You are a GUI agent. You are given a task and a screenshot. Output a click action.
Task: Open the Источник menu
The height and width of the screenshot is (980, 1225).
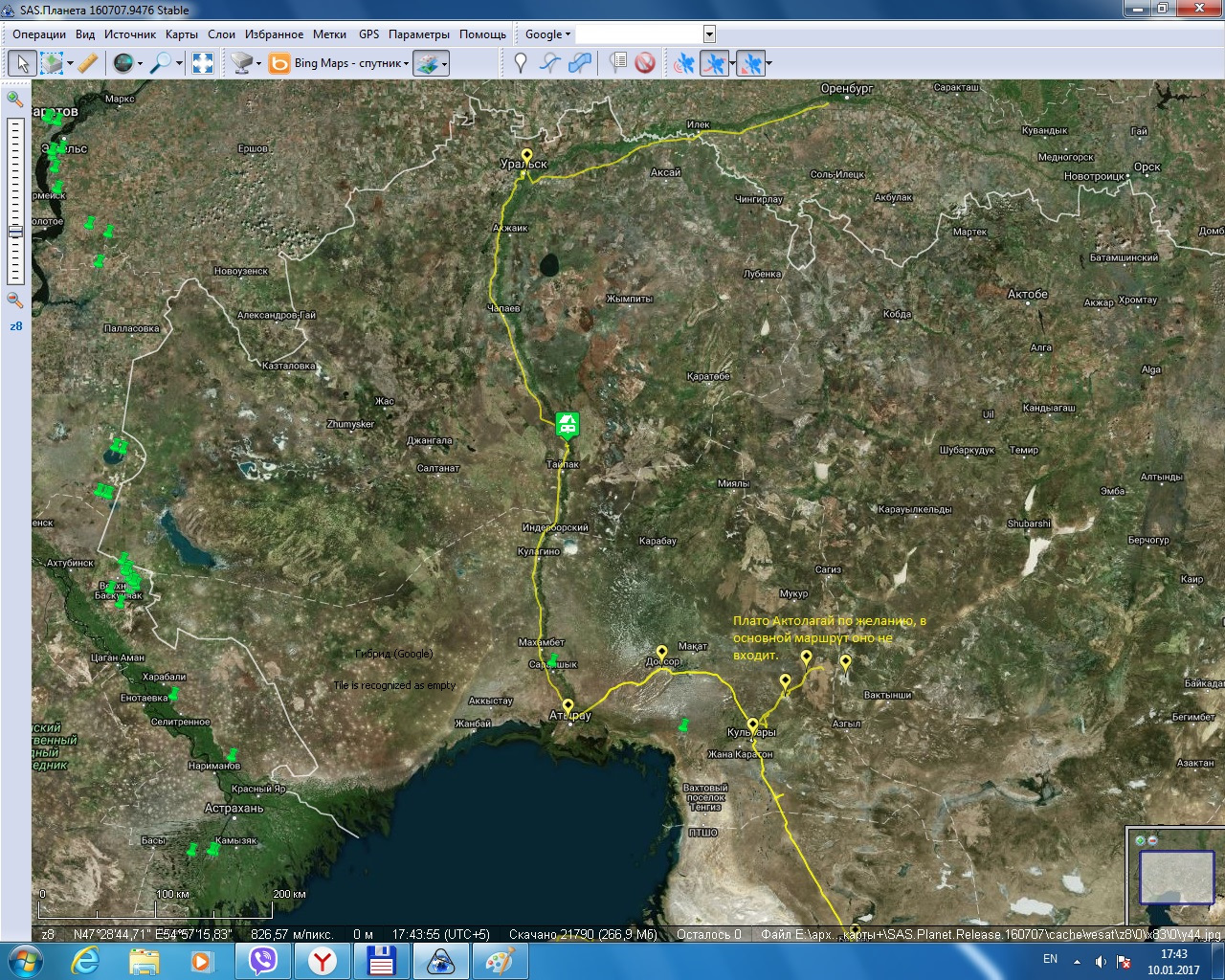pos(130,34)
